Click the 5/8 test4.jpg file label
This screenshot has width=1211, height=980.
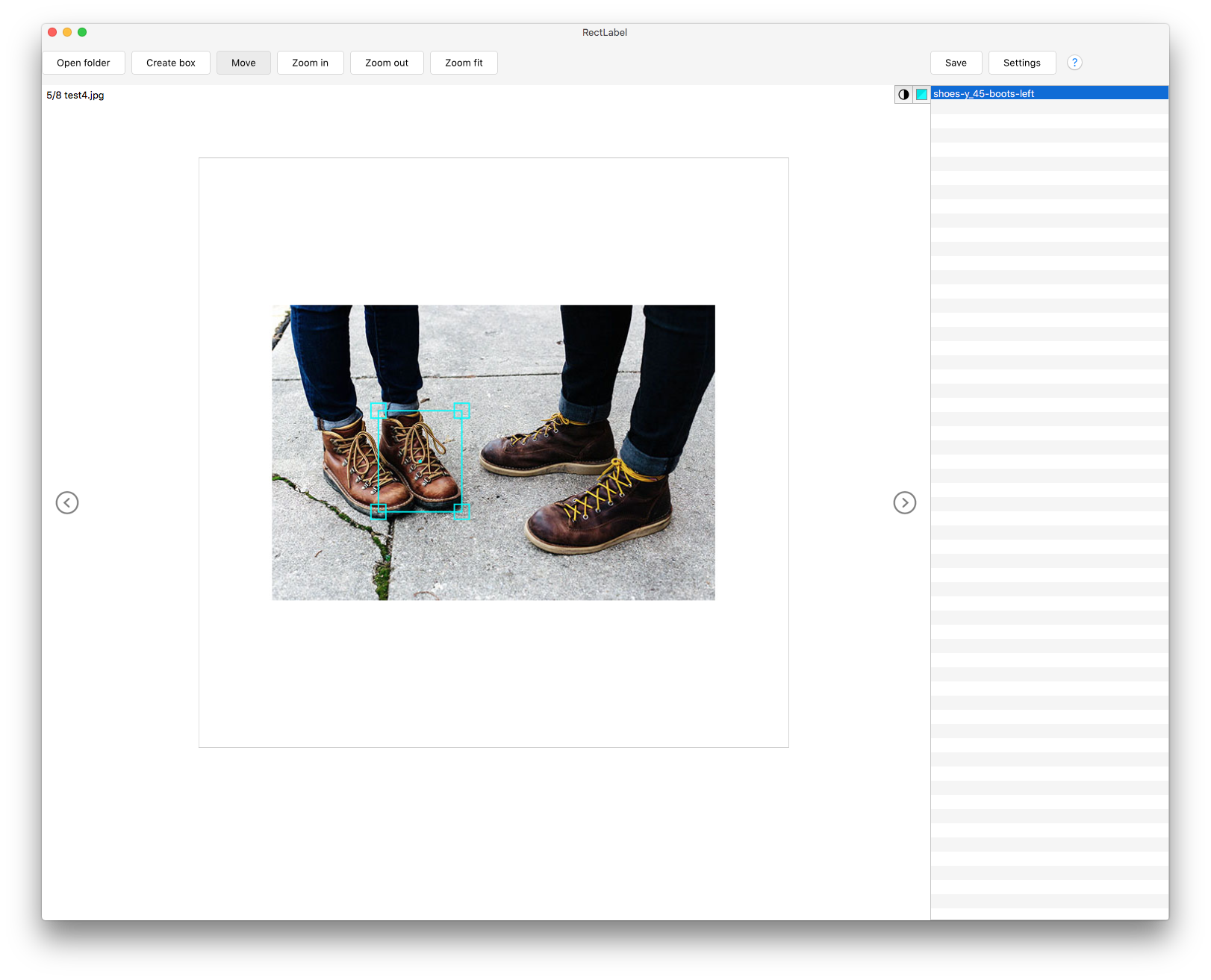75,95
